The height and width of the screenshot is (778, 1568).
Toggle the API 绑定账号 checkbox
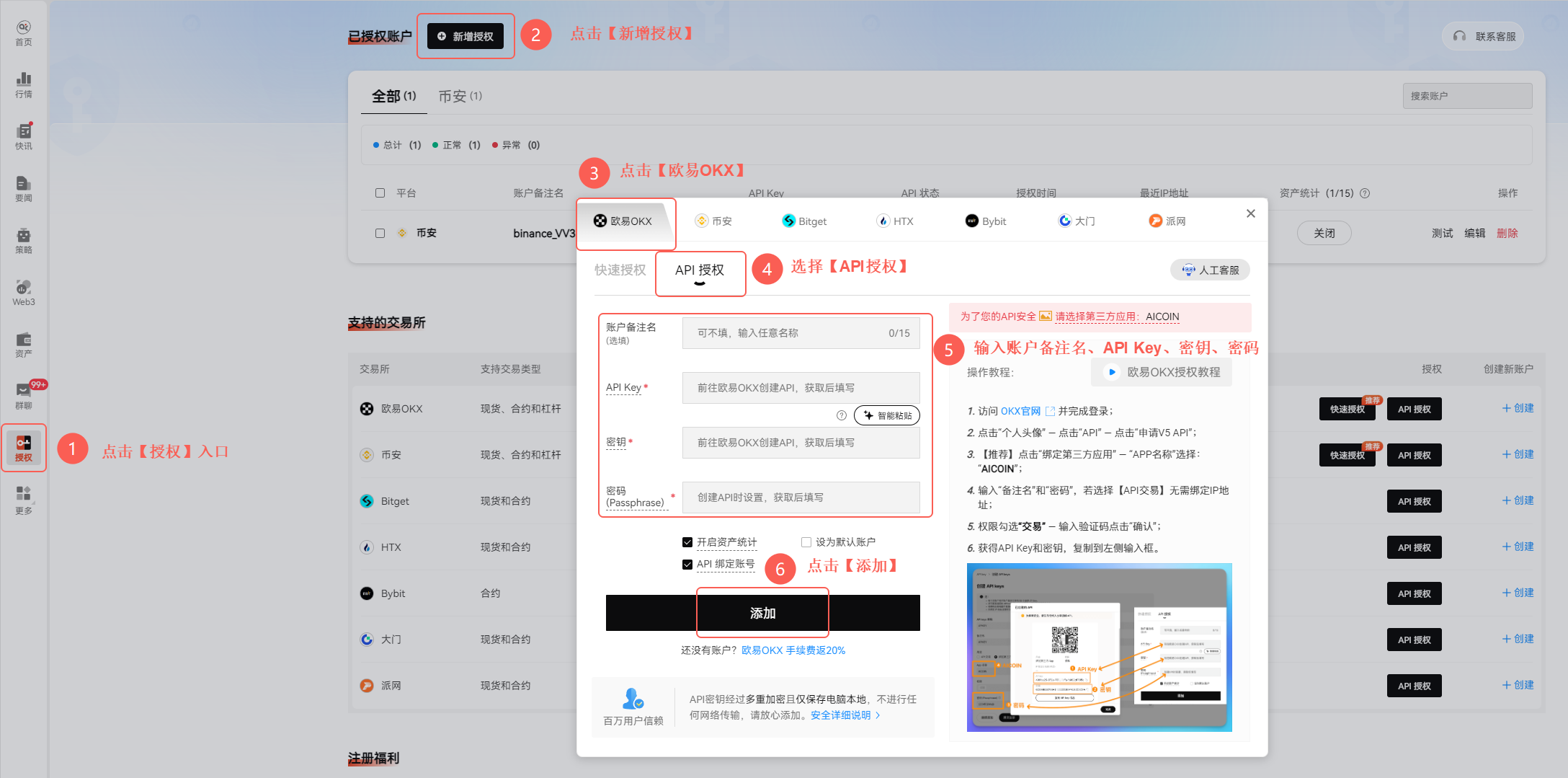[x=687, y=564]
